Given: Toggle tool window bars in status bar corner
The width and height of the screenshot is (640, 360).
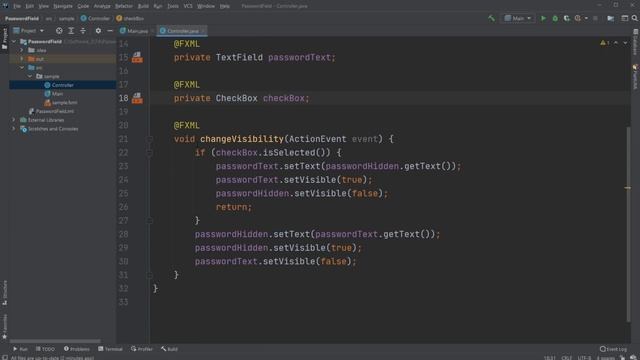Looking at the screenshot, I should pos(4,358).
